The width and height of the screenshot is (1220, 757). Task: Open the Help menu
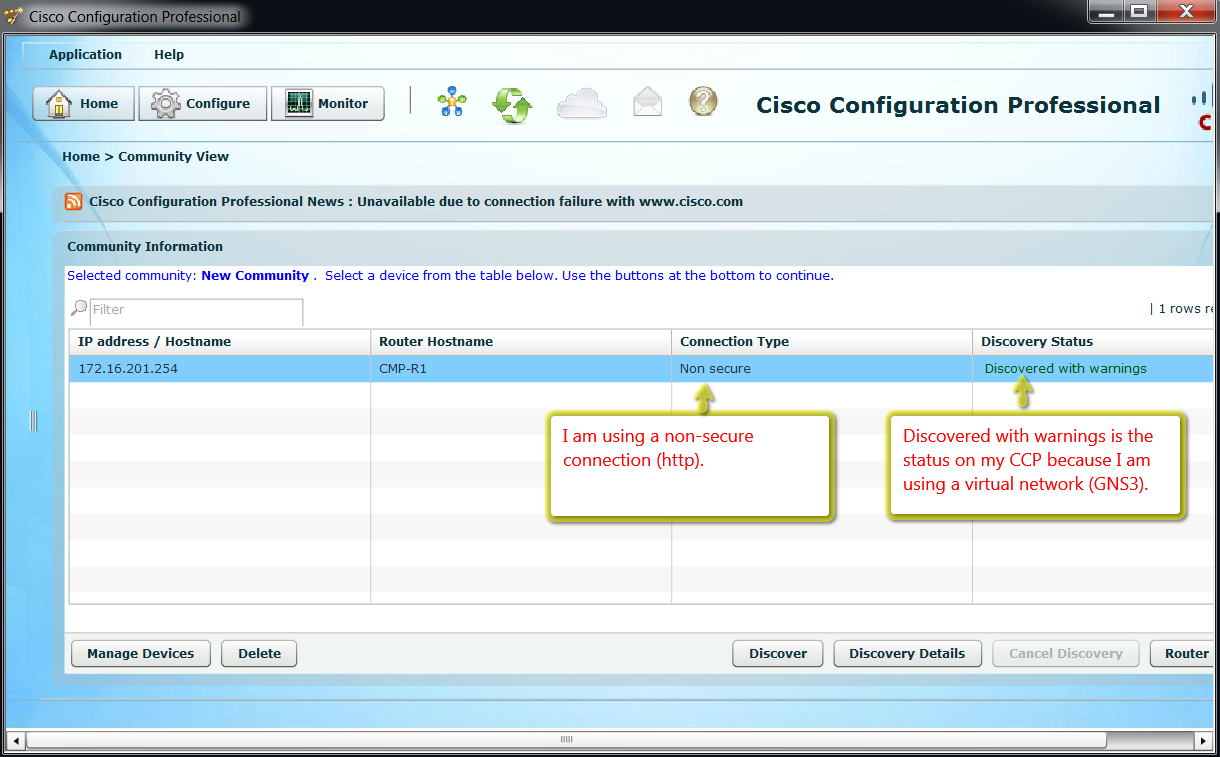(x=169, y=55)
